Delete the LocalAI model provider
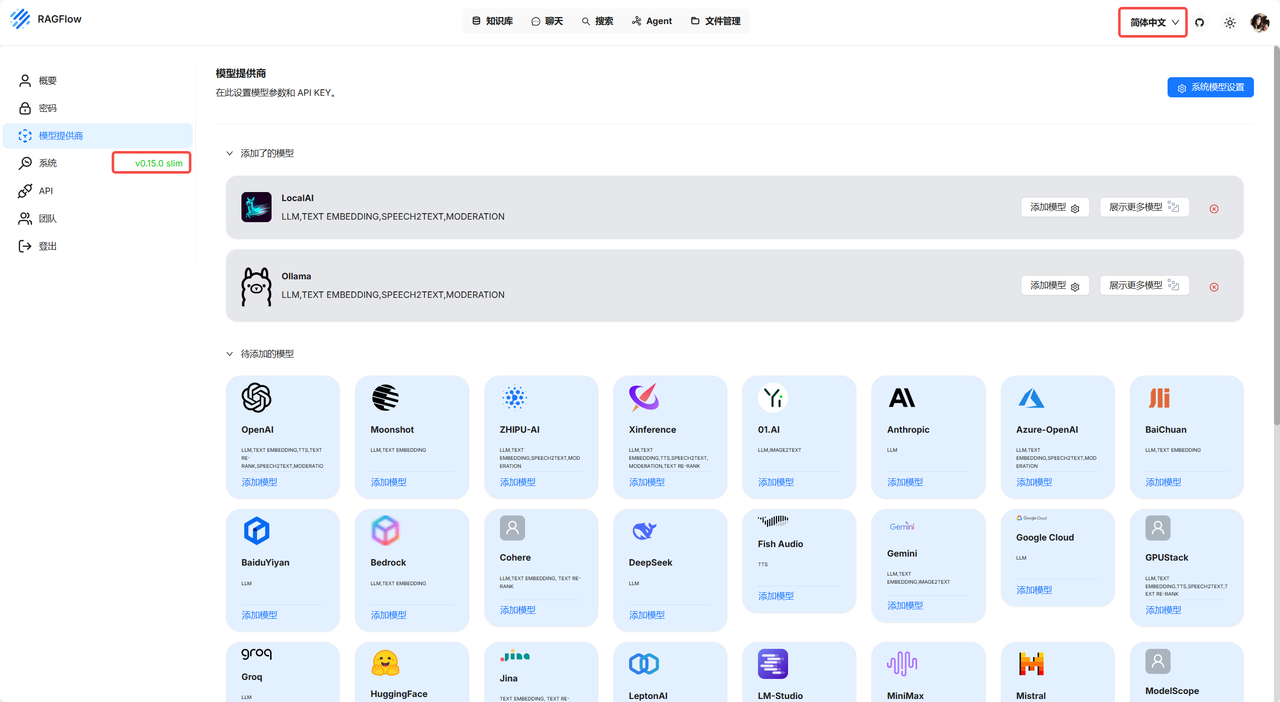The height and width of the screenshot is (702, 1280). [1214, 209]
